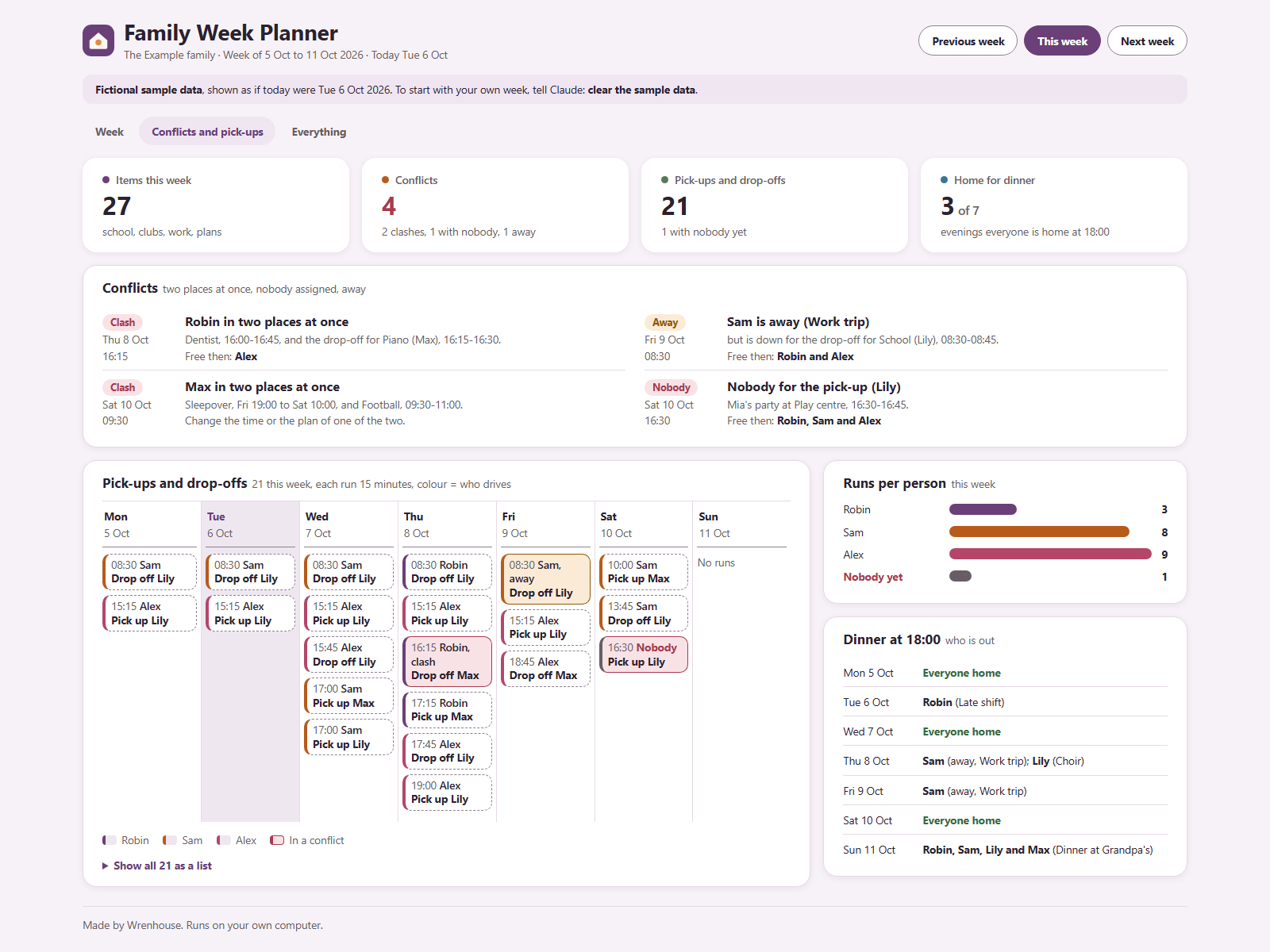Click the purple house app logo
1270x952 pixels.
click(x=98, y=40)
